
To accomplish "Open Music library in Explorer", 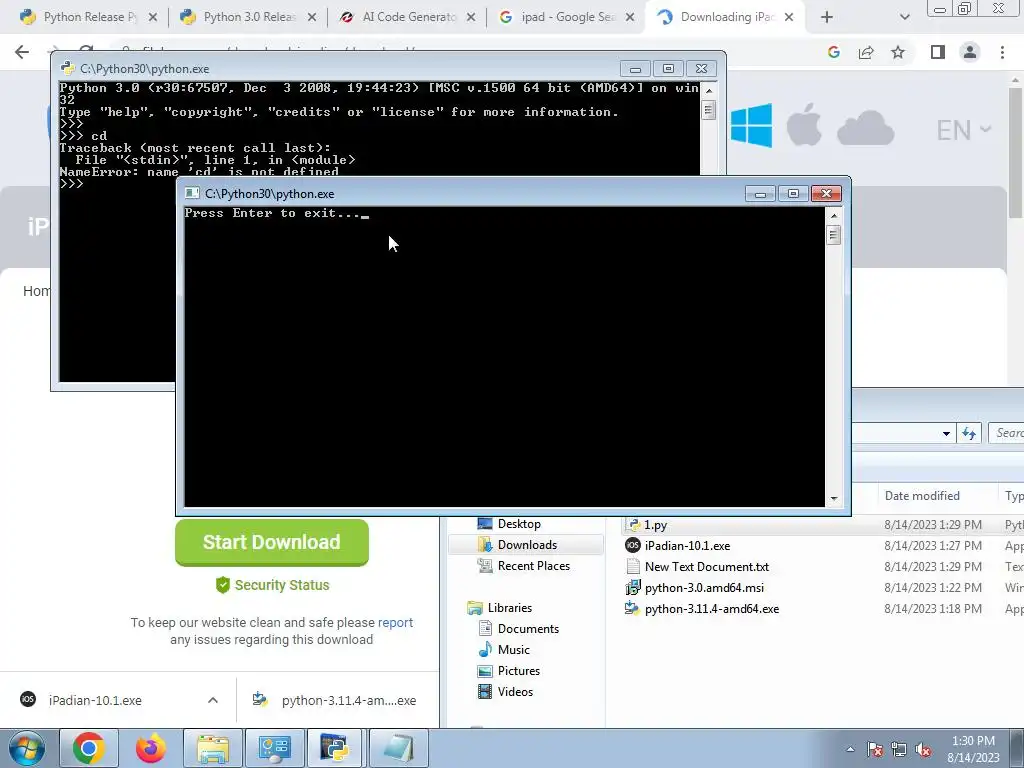I will [x=513, y=649].
